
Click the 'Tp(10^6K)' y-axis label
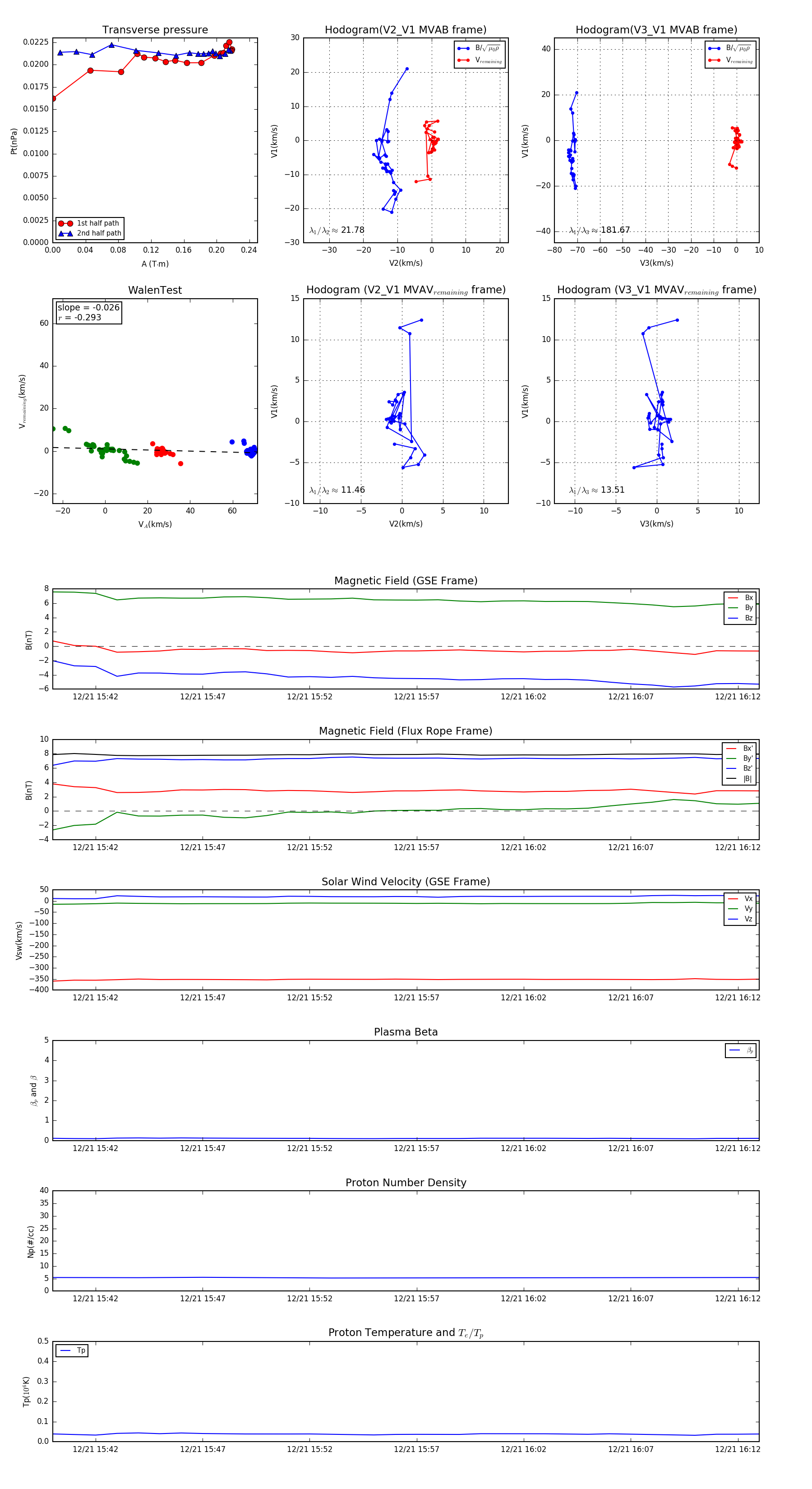[x=26, y=1392]
